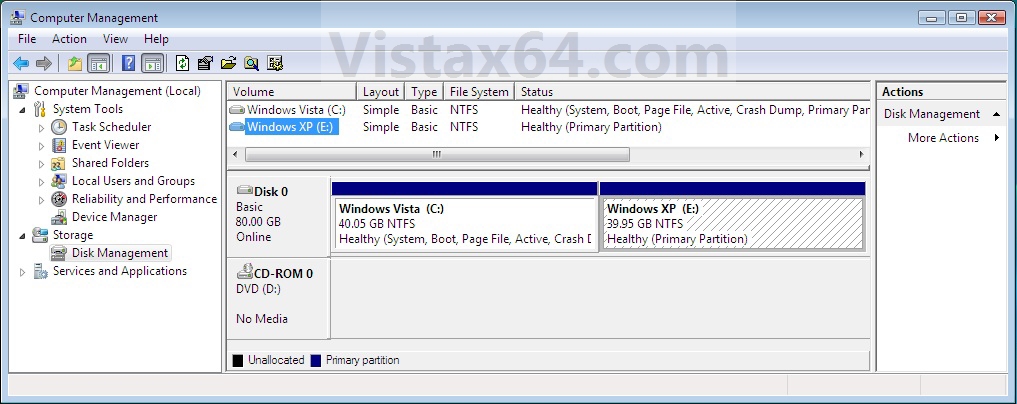Open the Help menu
Screen dimensions: 1017x404
(156, 39)
